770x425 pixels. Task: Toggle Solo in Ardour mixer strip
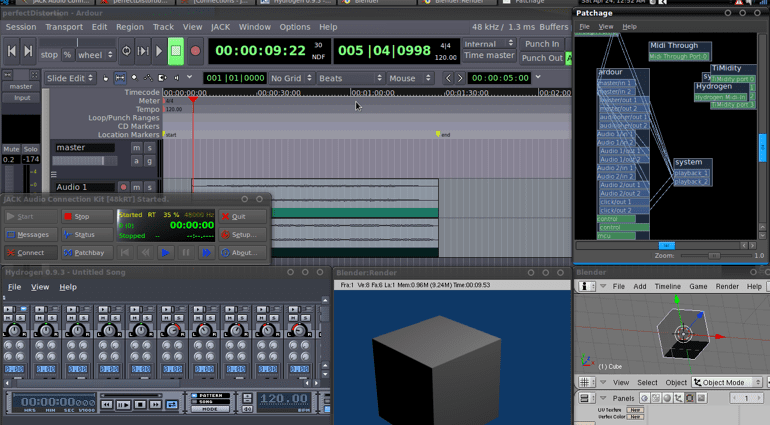point(30,149)
